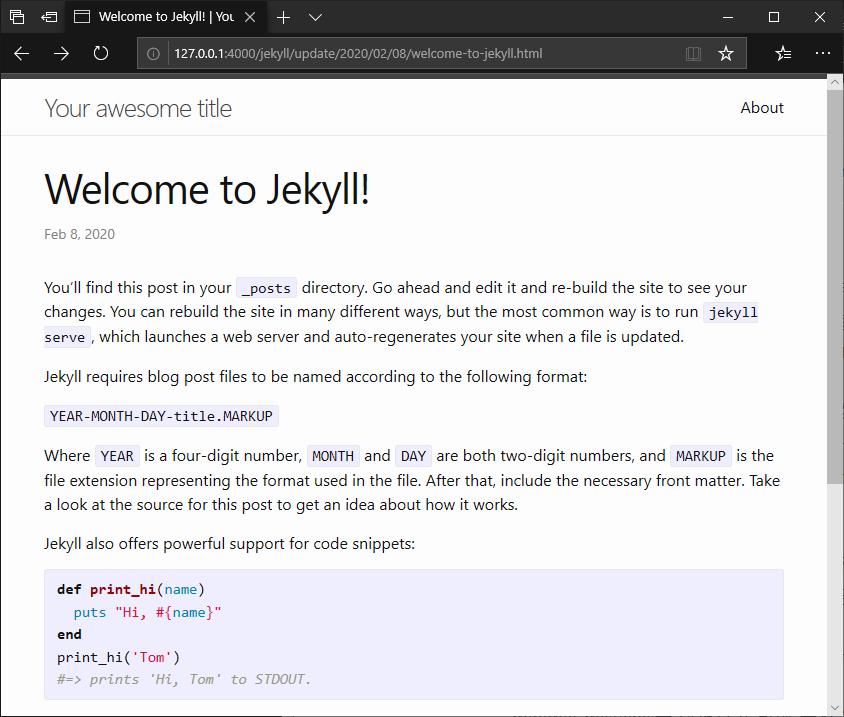Maximize the browser window
Screen dimensions: 844x717
pyautogui.click(x=773, y=17)
